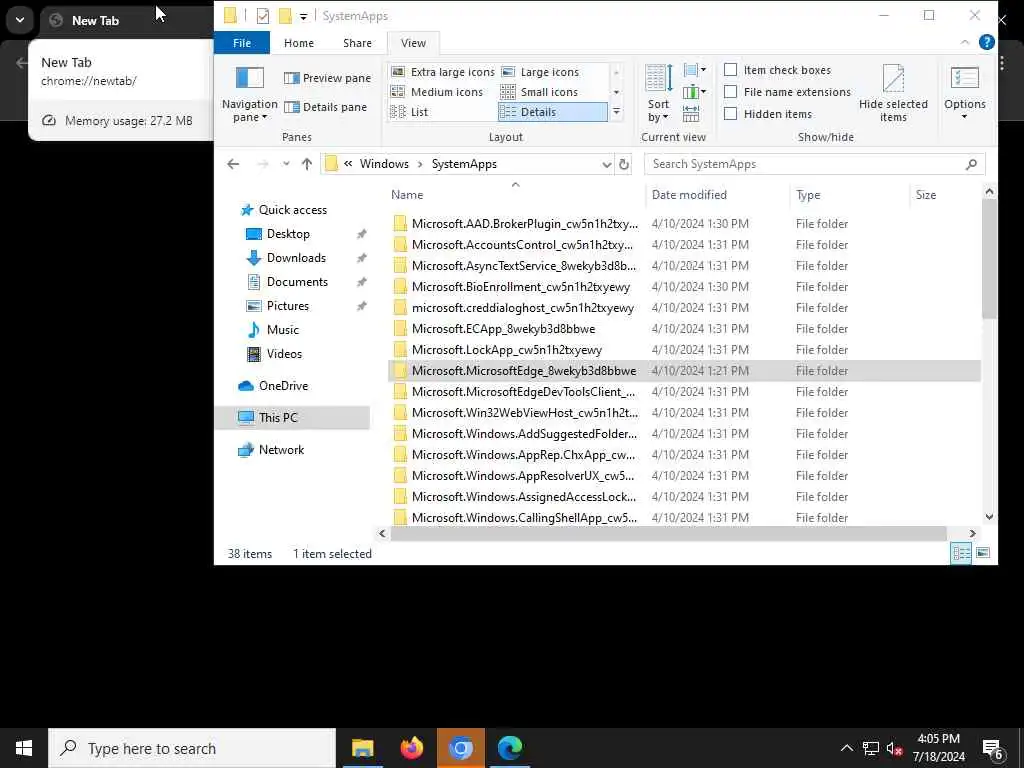Select the Details layout option
The height and width of the screenshot is (768, 1024).
pyautogui.click(x=552, y=112)
